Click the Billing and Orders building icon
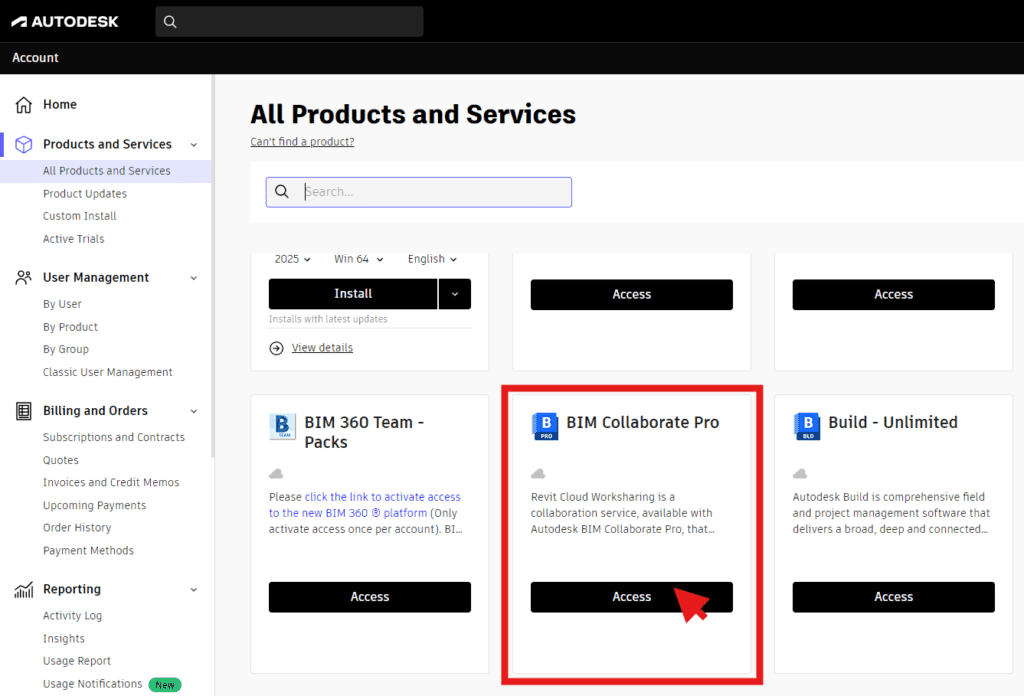The image size is (1024, 696). pos(24,411)
